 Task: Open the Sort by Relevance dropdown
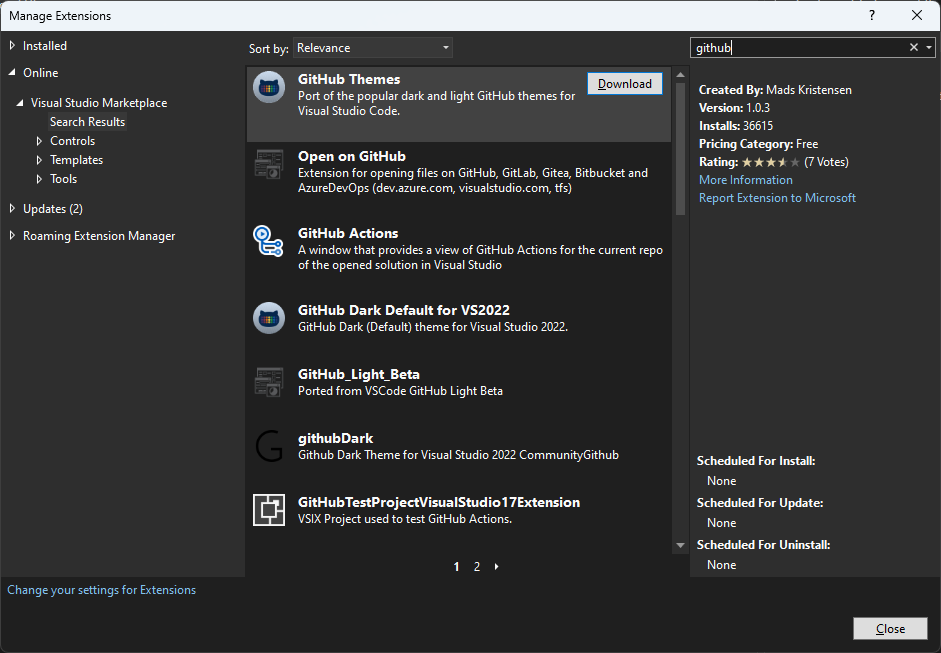[372, 47]
